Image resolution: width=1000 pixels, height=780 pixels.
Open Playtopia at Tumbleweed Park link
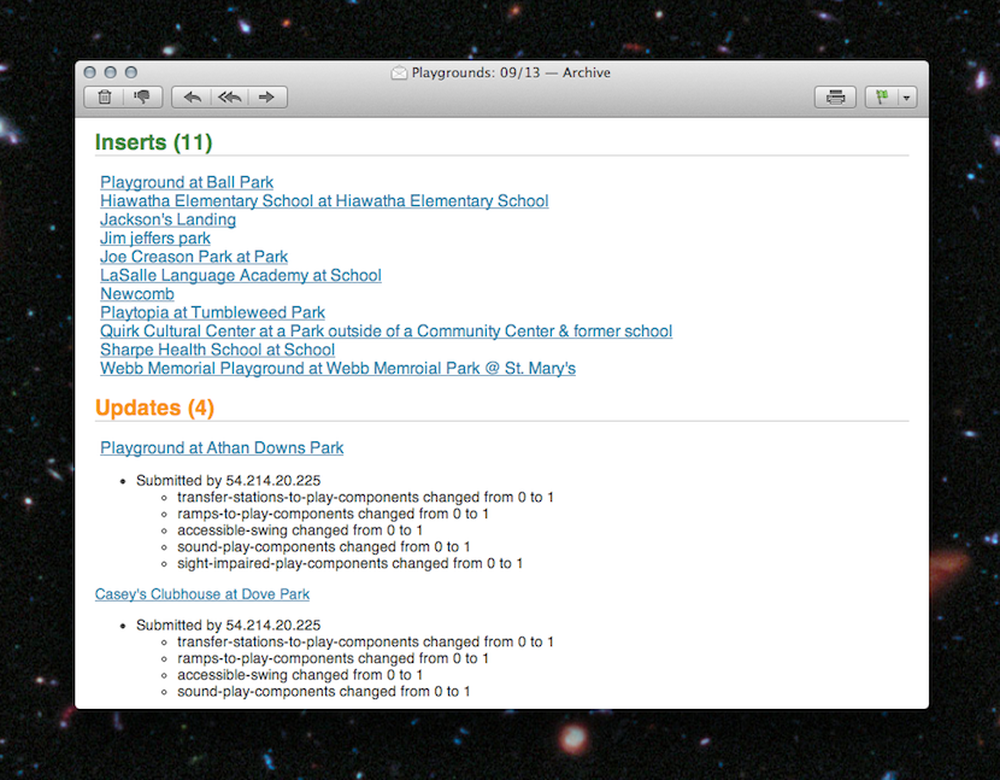[212, 313]
